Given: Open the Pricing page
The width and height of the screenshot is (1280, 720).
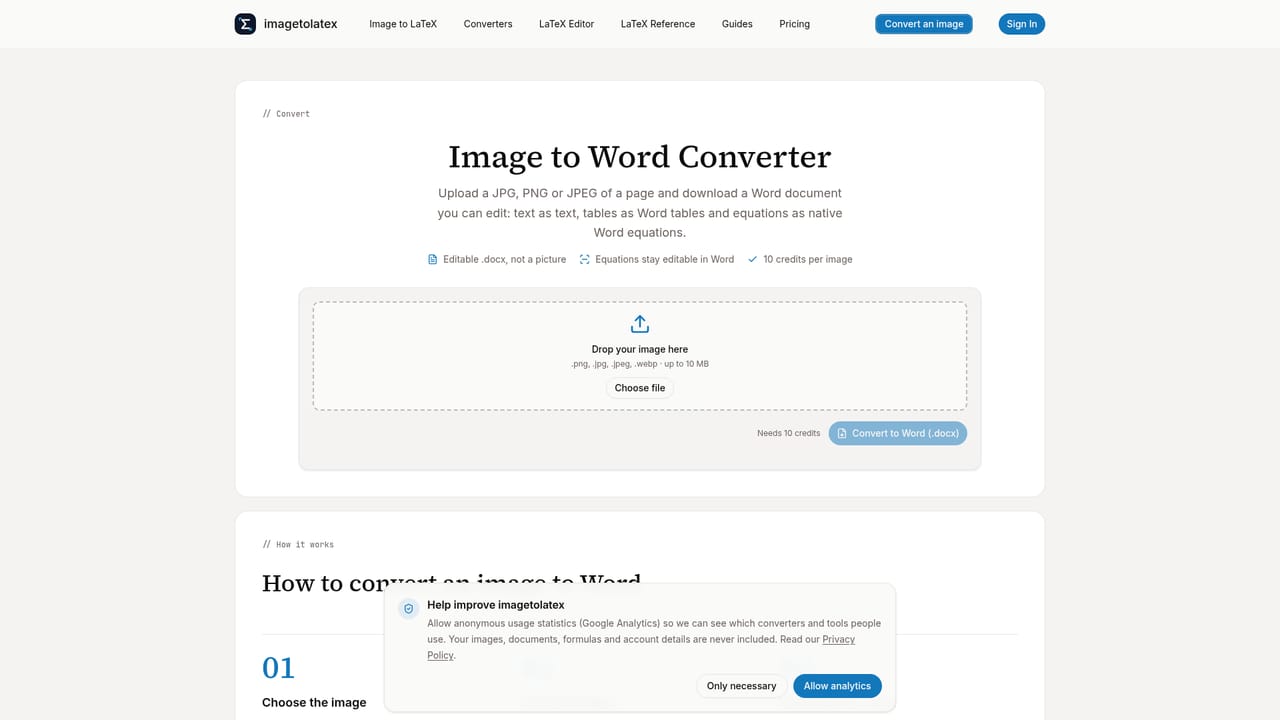Looking at the screenshot, I should point(795,24).
